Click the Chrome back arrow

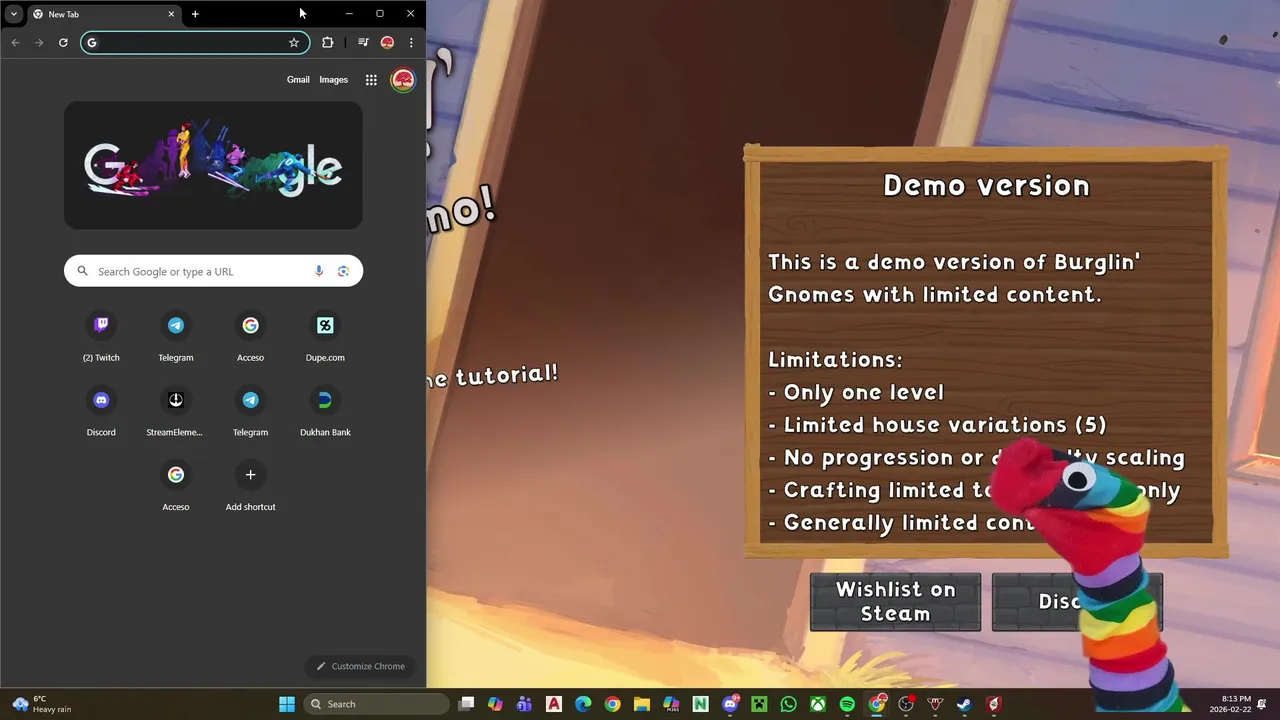[15, 42]
